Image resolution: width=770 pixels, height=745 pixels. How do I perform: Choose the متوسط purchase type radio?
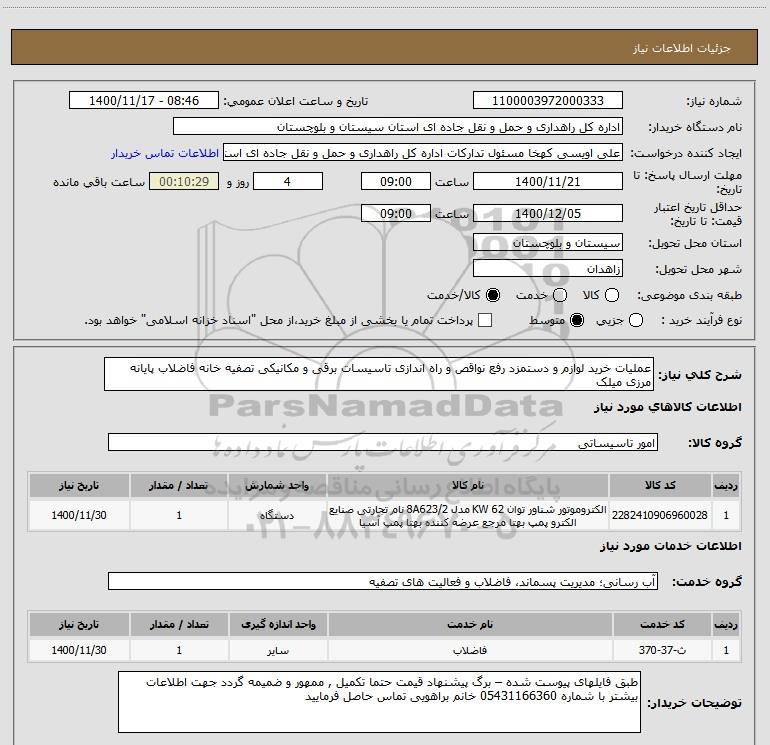[577, 320]
